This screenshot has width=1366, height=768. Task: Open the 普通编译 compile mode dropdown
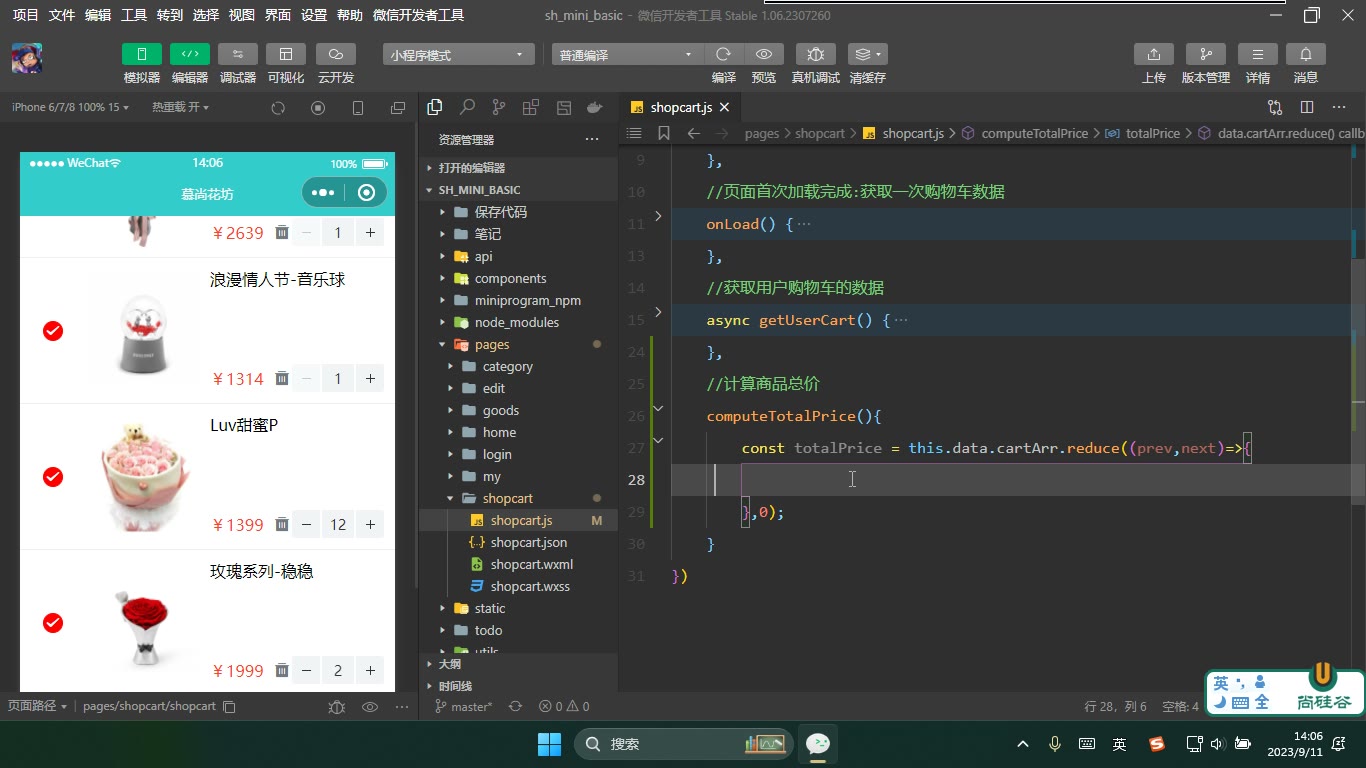pyautogui.click(x=628, y=55)
